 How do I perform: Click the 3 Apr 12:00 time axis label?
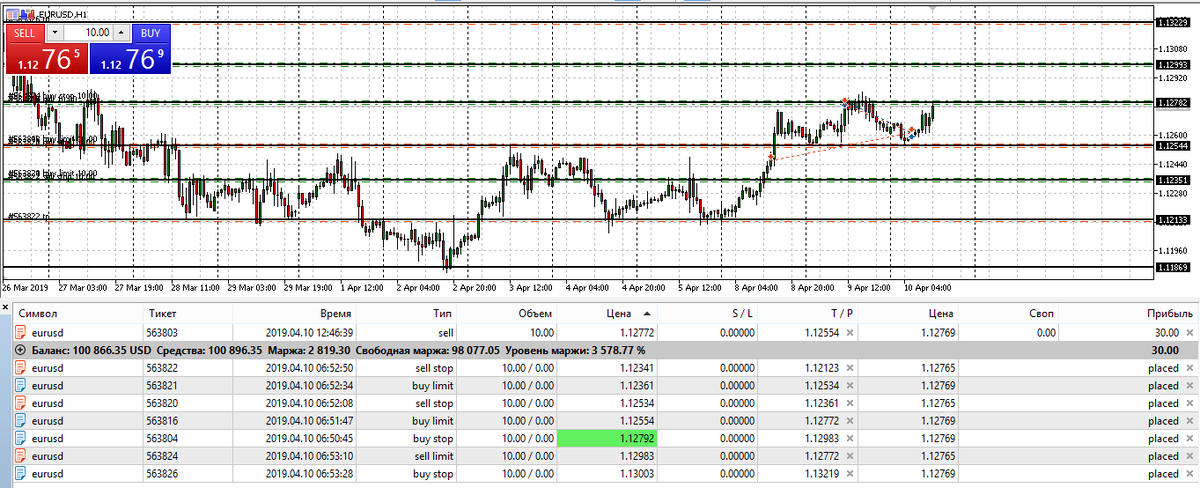pyautogui.click(x=531, y=286)
